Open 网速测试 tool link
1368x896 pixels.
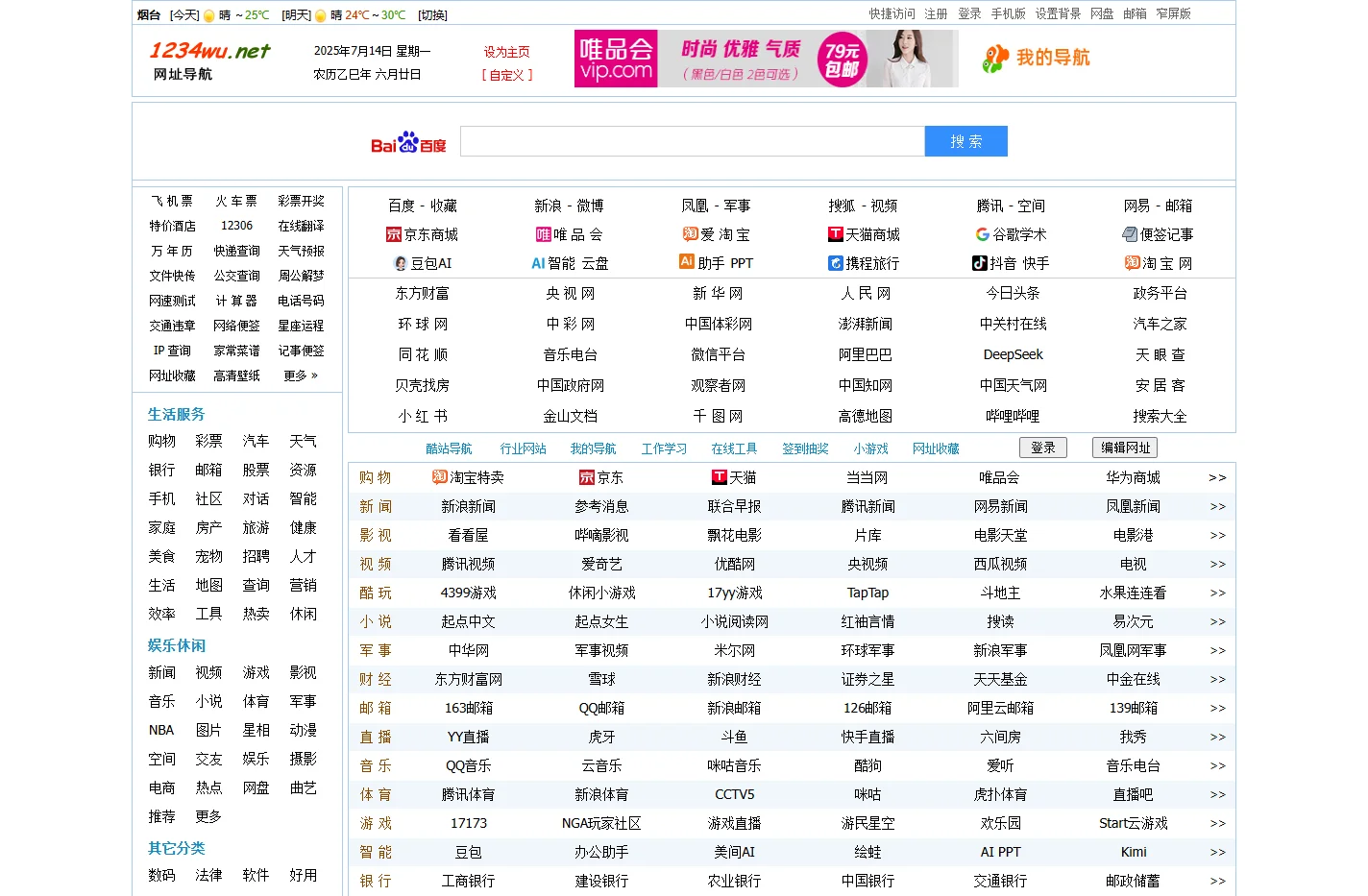point(172,301)
